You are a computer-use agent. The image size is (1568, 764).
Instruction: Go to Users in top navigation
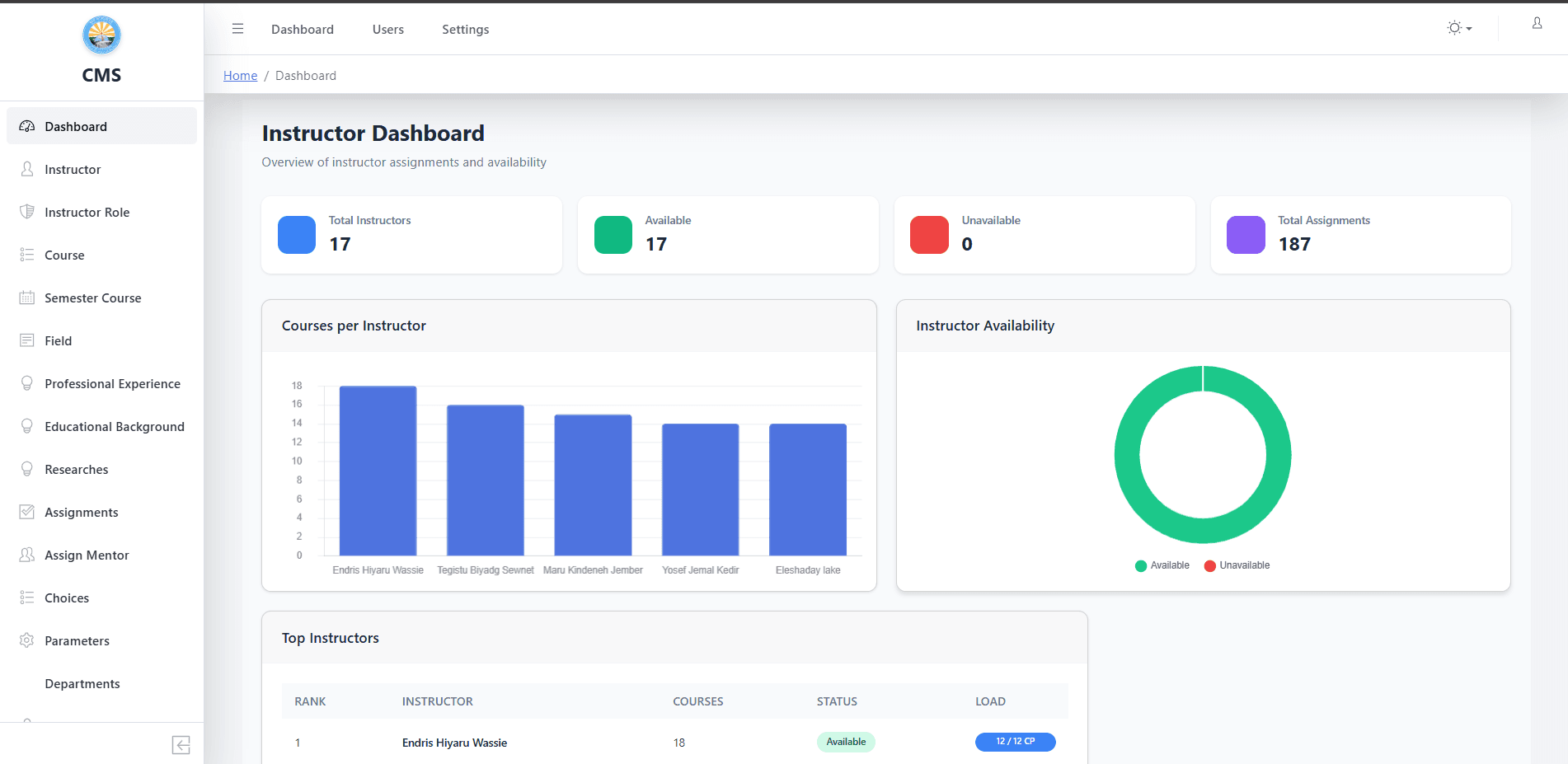[387, 29]
